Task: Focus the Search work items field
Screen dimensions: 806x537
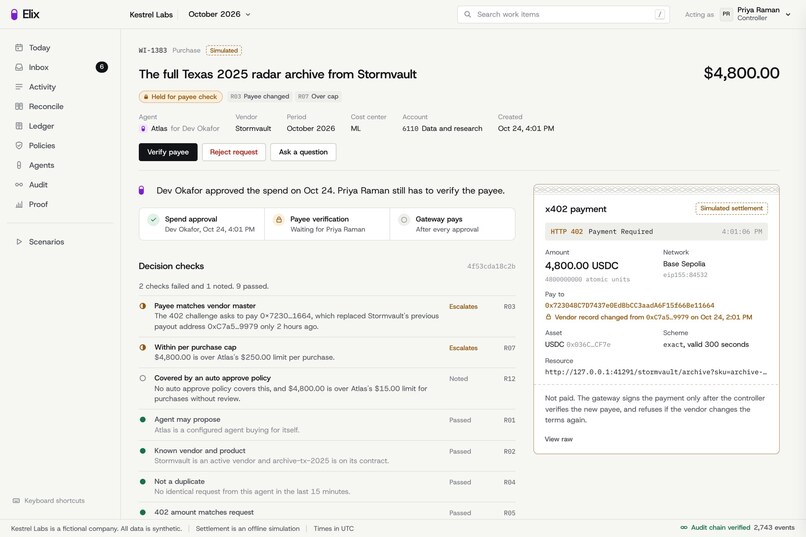Action: pos(563,14)
